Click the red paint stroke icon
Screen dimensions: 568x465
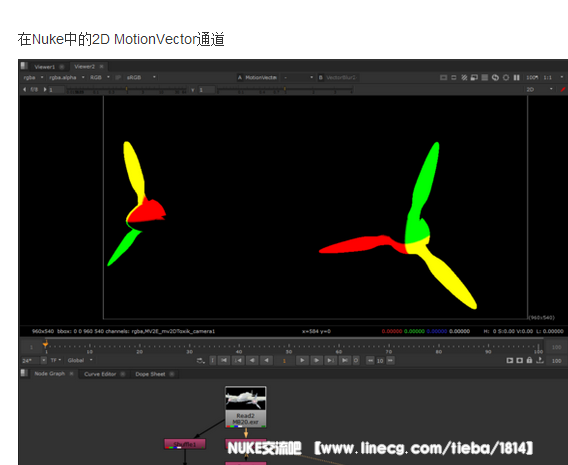click(563, 89)
